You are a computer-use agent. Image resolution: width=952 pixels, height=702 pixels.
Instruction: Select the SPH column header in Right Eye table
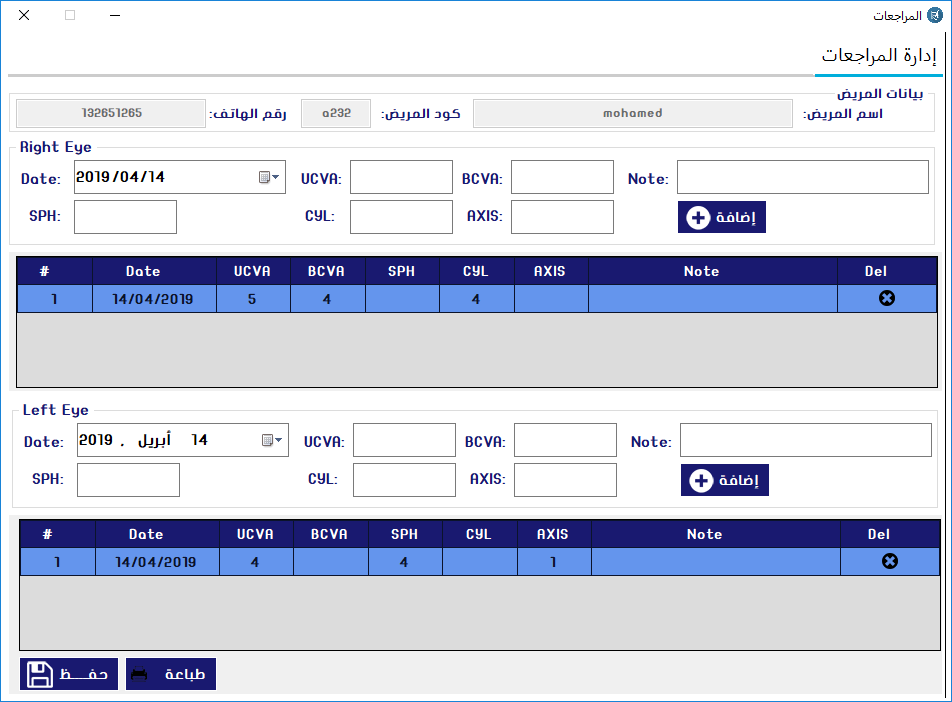pos(402,271)
